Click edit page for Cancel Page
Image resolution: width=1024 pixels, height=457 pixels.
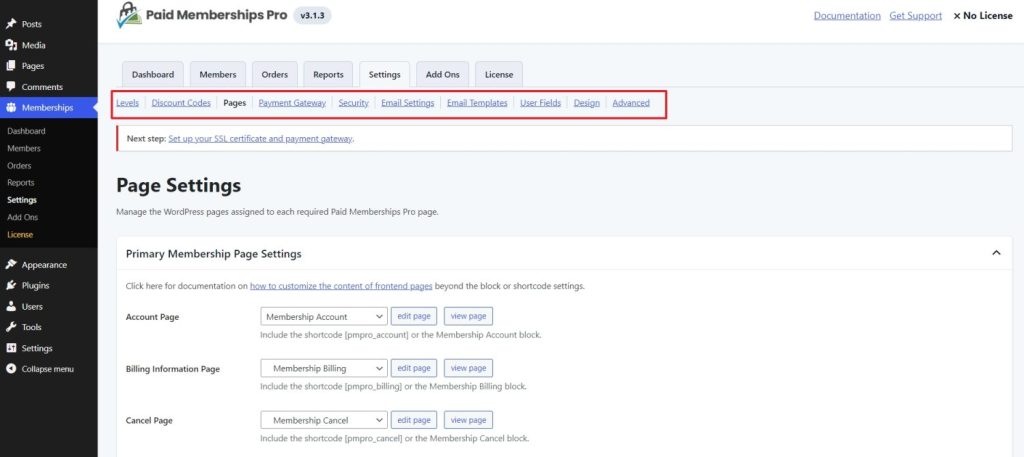[x=414, y=420]
